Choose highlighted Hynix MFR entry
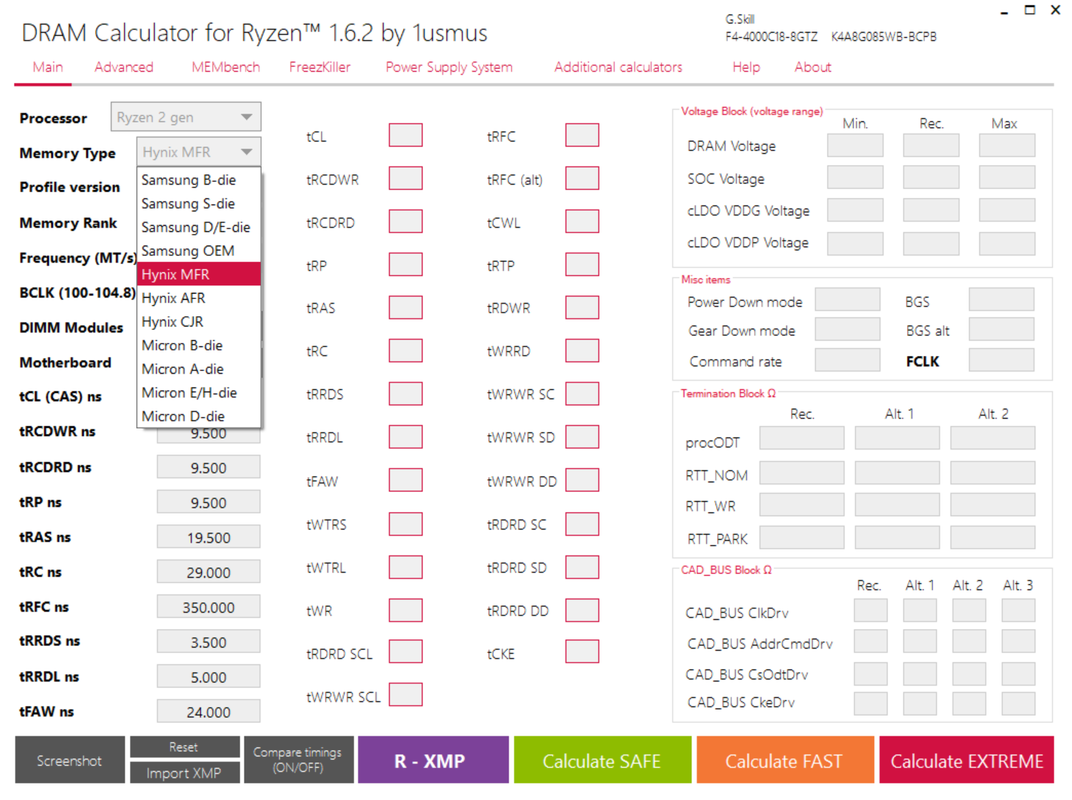 click(199, 274)
